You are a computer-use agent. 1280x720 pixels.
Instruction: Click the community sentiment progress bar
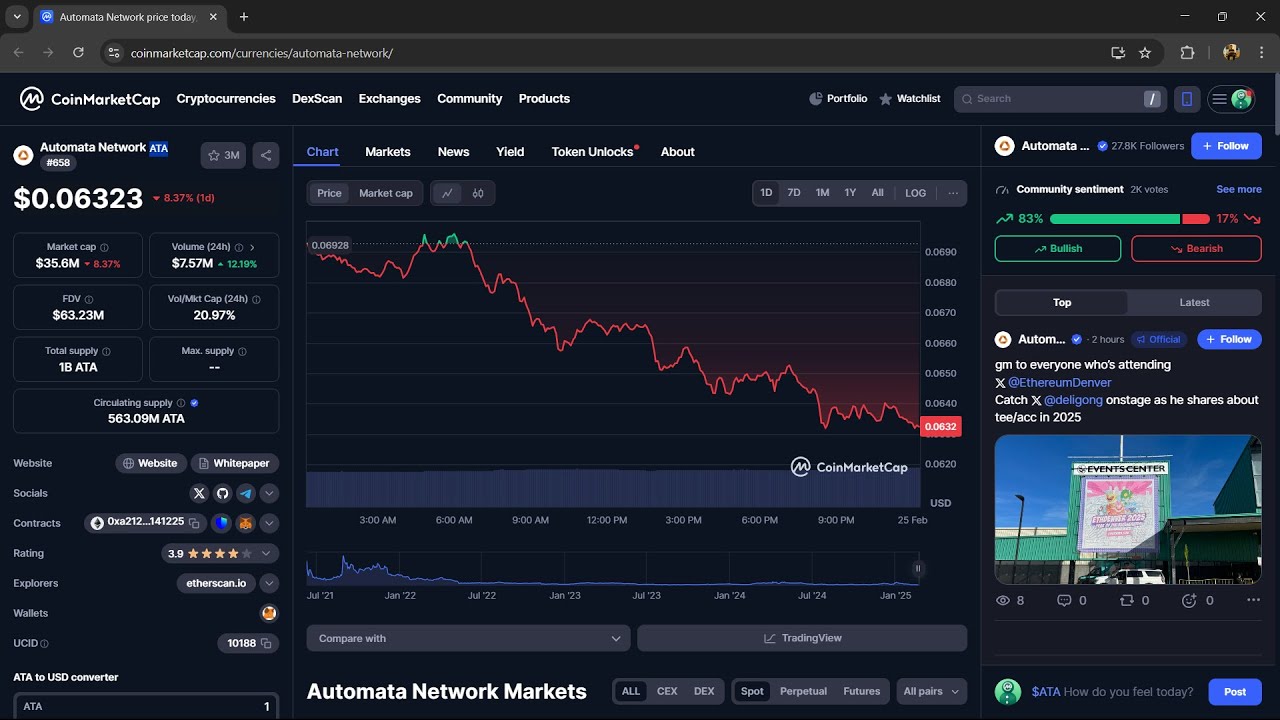[1129, 219]
